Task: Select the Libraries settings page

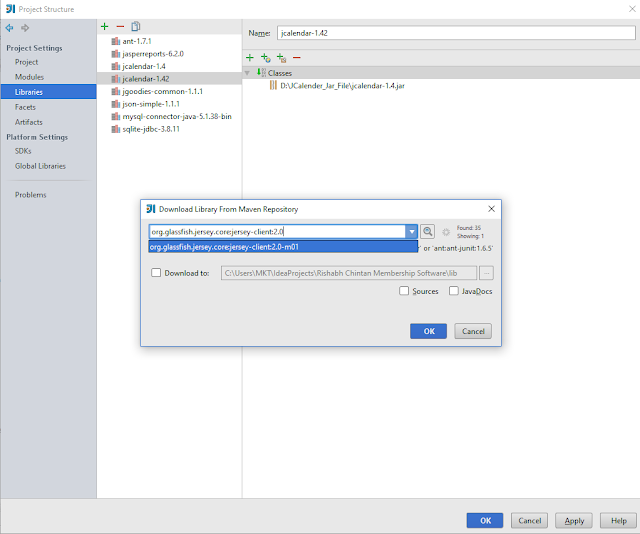Action: pyautogui.click(x=49, y=92)
